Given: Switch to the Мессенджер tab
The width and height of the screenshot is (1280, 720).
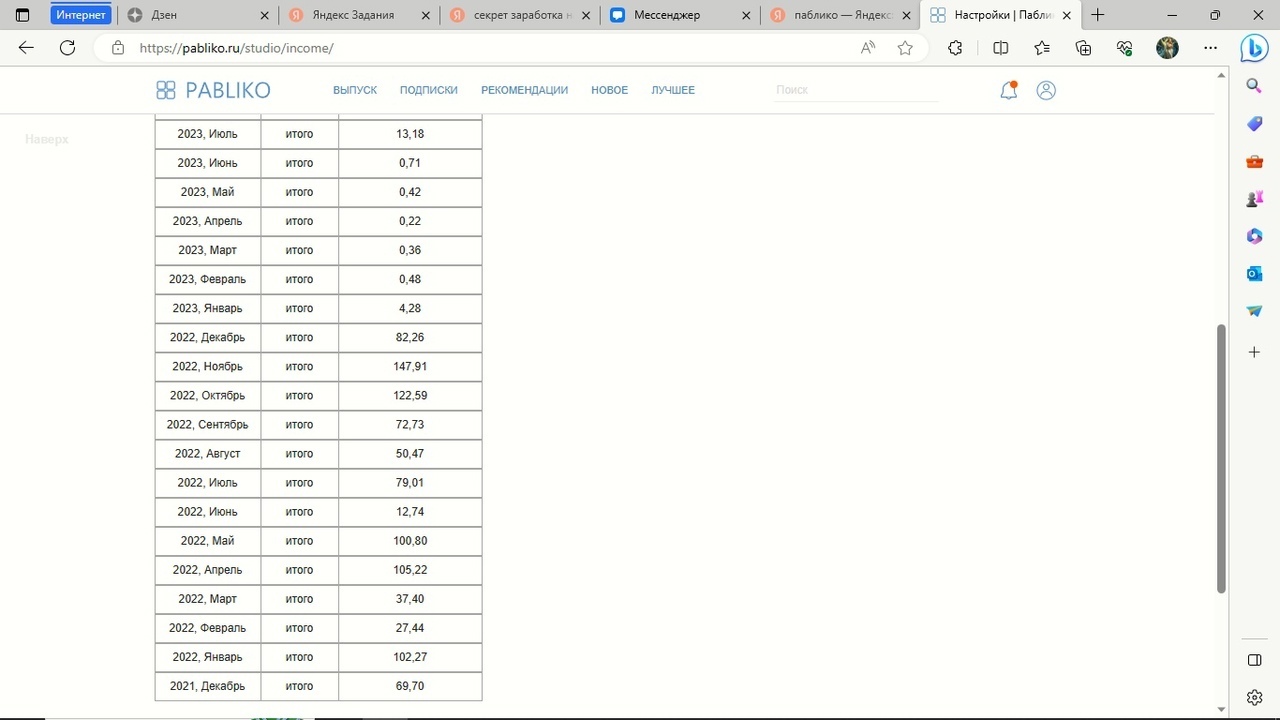Looking at the screenshot, I should point(667,15).
